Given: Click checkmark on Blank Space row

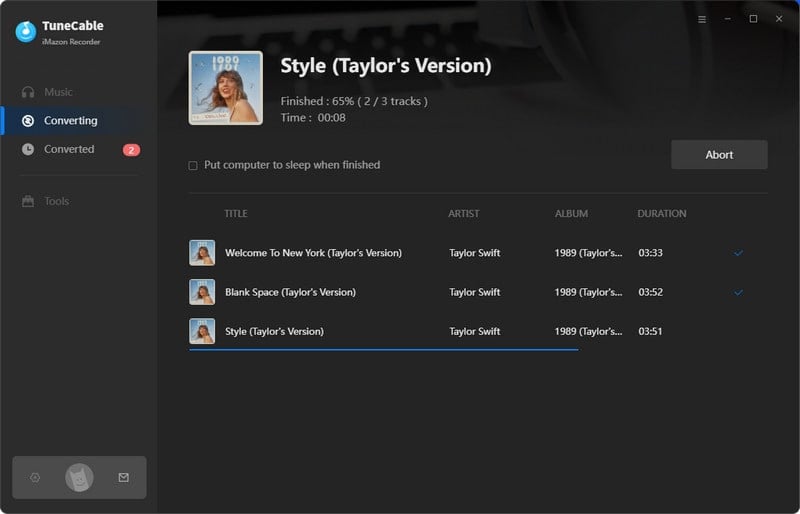Looking at the screenshot, I should (x=738, y=292).
